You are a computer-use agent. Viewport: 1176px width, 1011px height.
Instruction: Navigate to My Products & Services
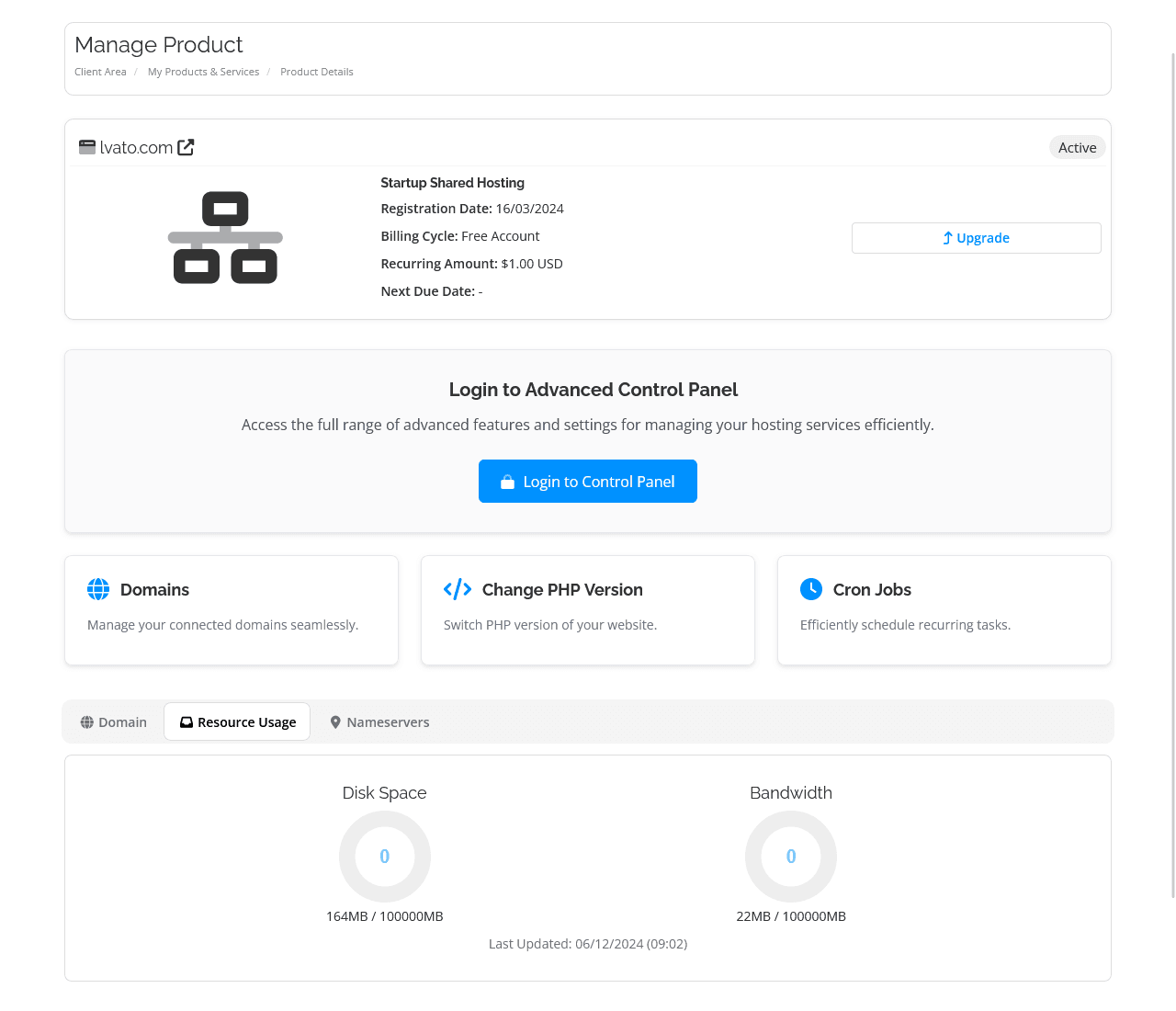[x=203, y=72]
